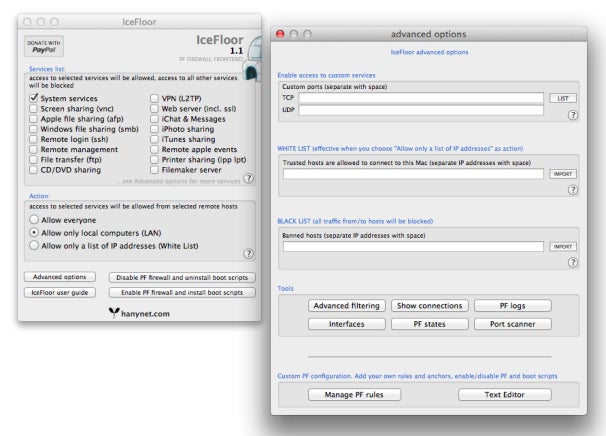Viewport: 606px width, 436px height.
Task: Focus the TCP custom ports field
Action: (421, 98)
